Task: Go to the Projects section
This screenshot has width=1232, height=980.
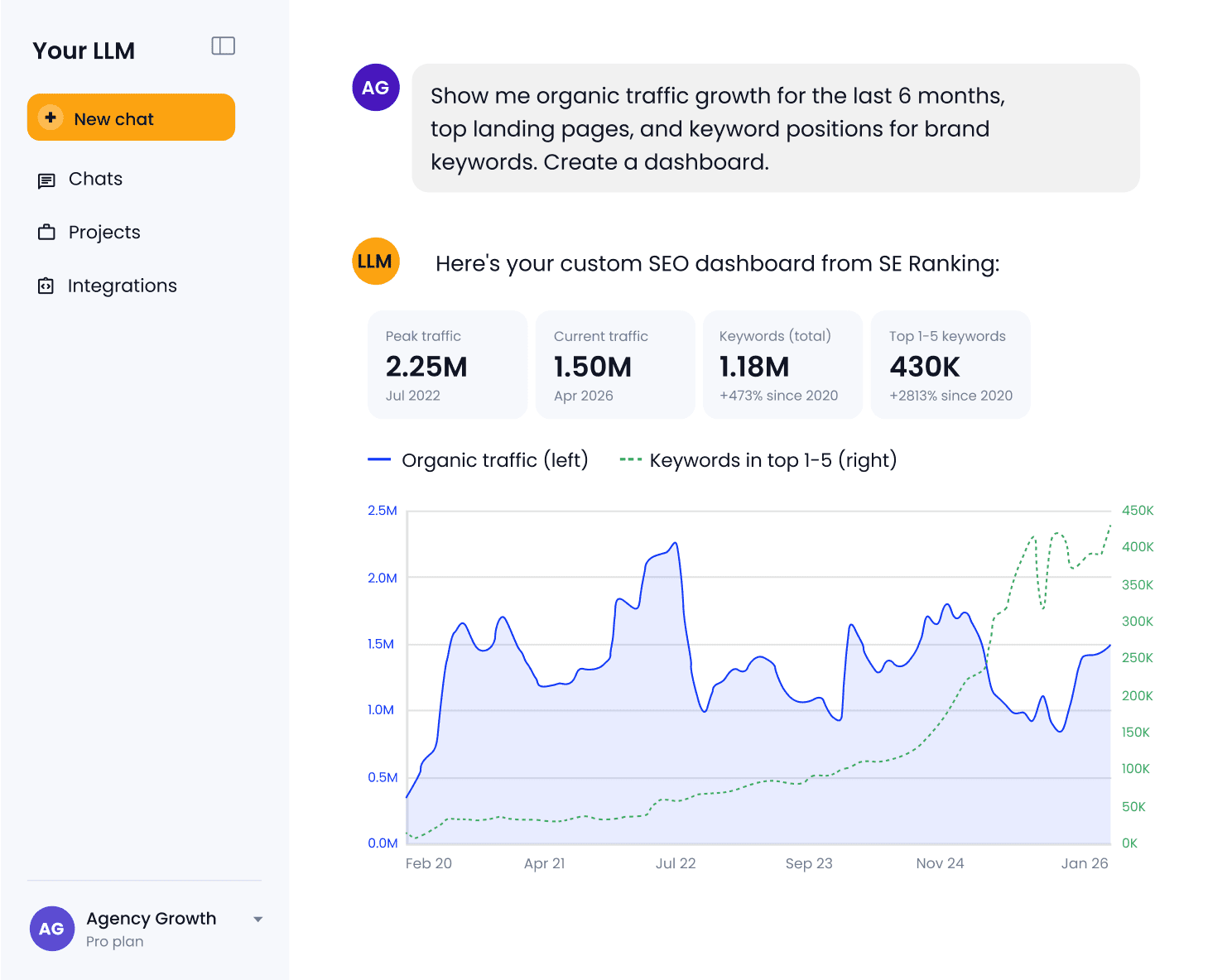Action: 104,233
